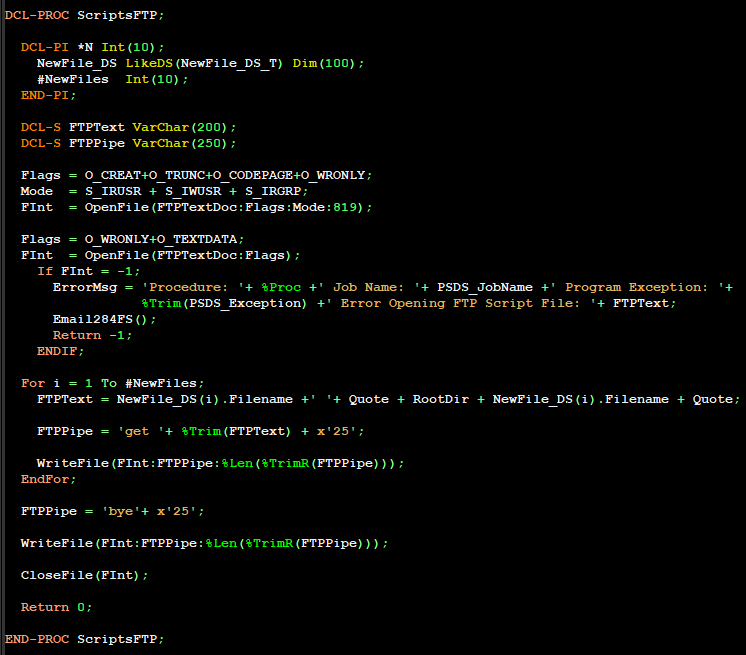The width and height of the screenshot is (746, 655).
Task: Click 'DCL-S FTPText VarChar(200);' declaration
Action: [128, 127]
